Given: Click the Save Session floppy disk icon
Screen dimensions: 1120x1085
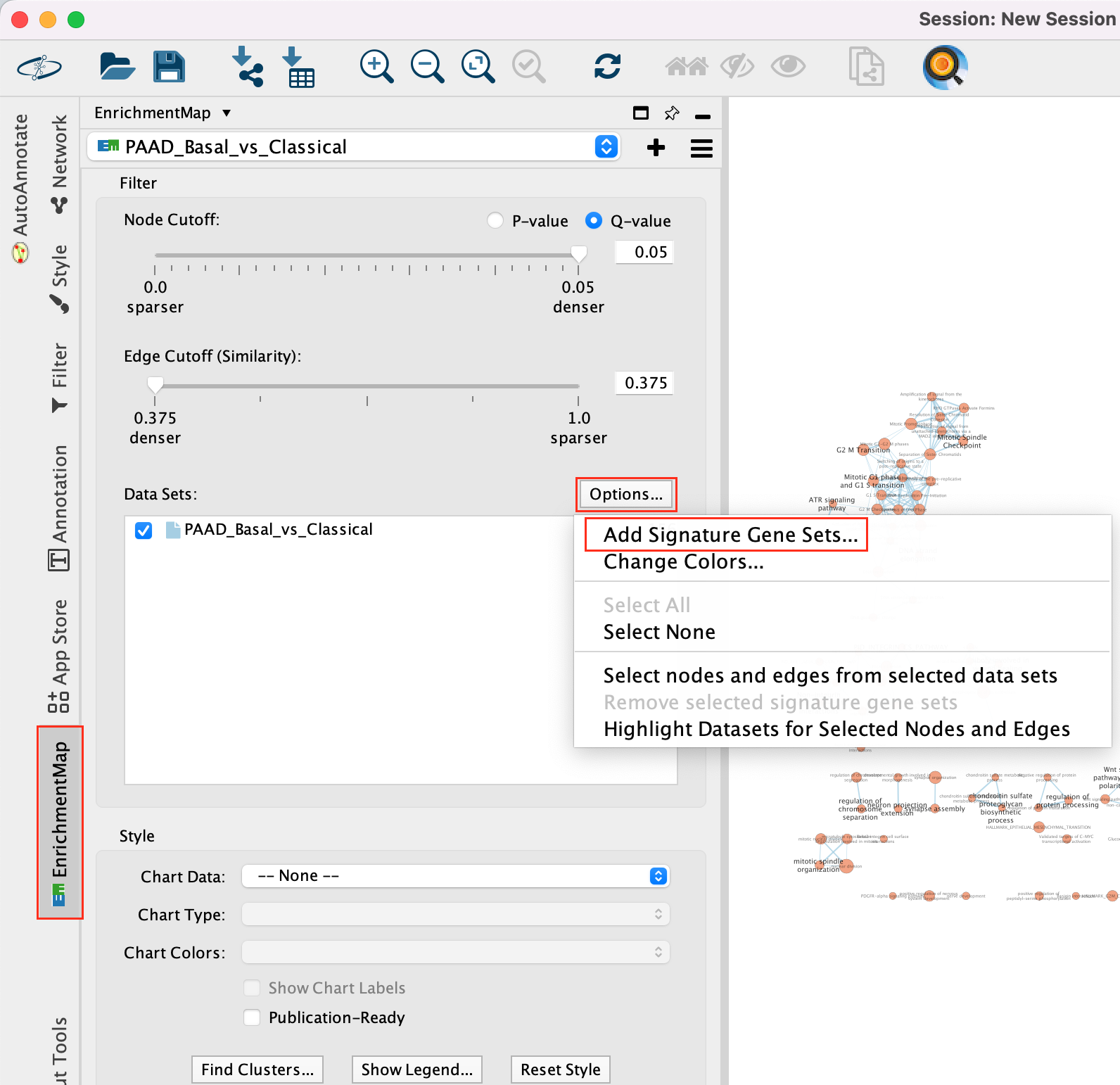Looking at the screenshot, I should pyautogui.click(x=169, y=67).
